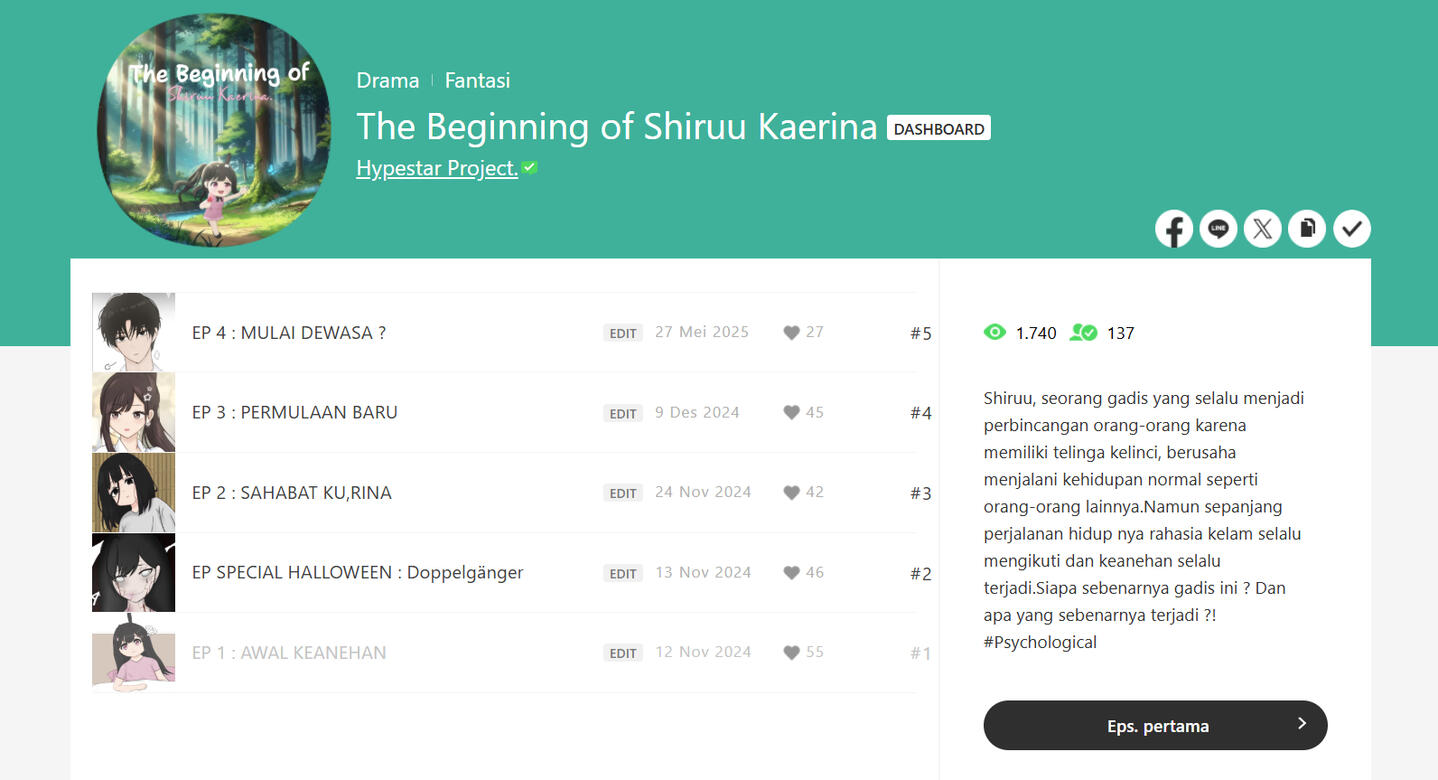The image size is (1438, 780).
Task: Share the series on Facebook
Action: pyautogui.click(x=1174, y=229)
